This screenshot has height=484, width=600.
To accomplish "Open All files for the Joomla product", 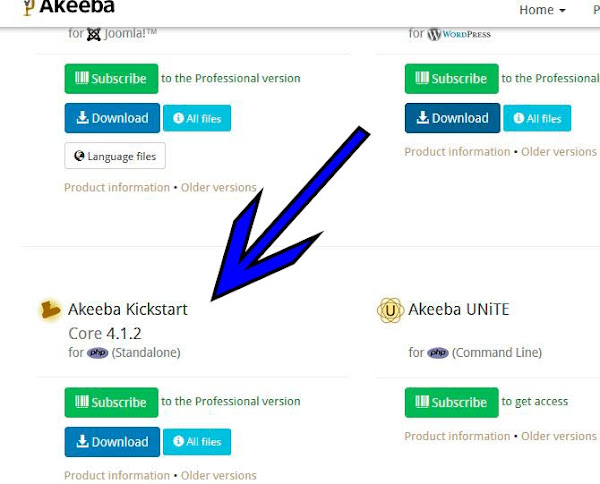I will (x=197, y=118).
